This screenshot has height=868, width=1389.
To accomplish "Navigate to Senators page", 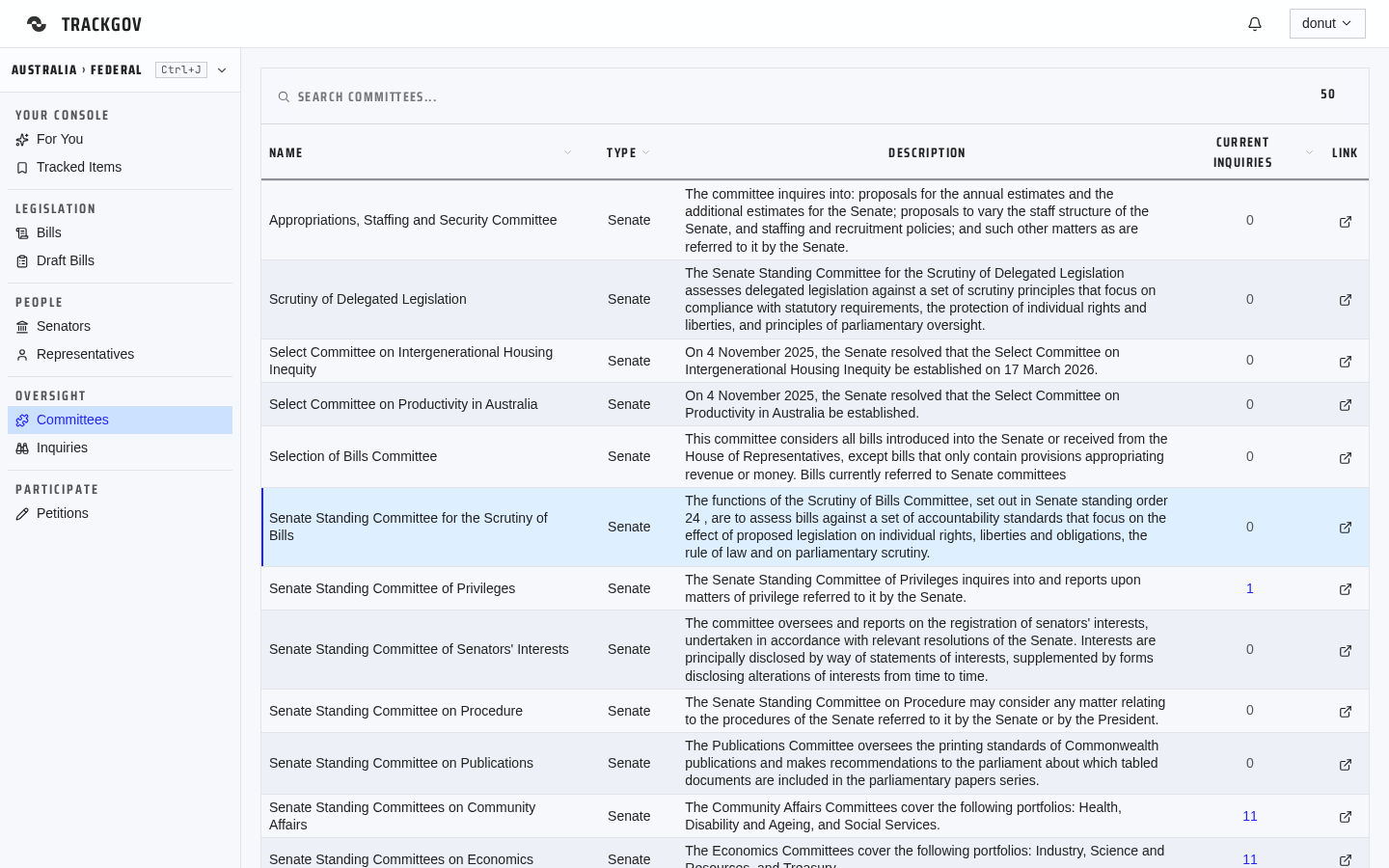I will 120,327.
